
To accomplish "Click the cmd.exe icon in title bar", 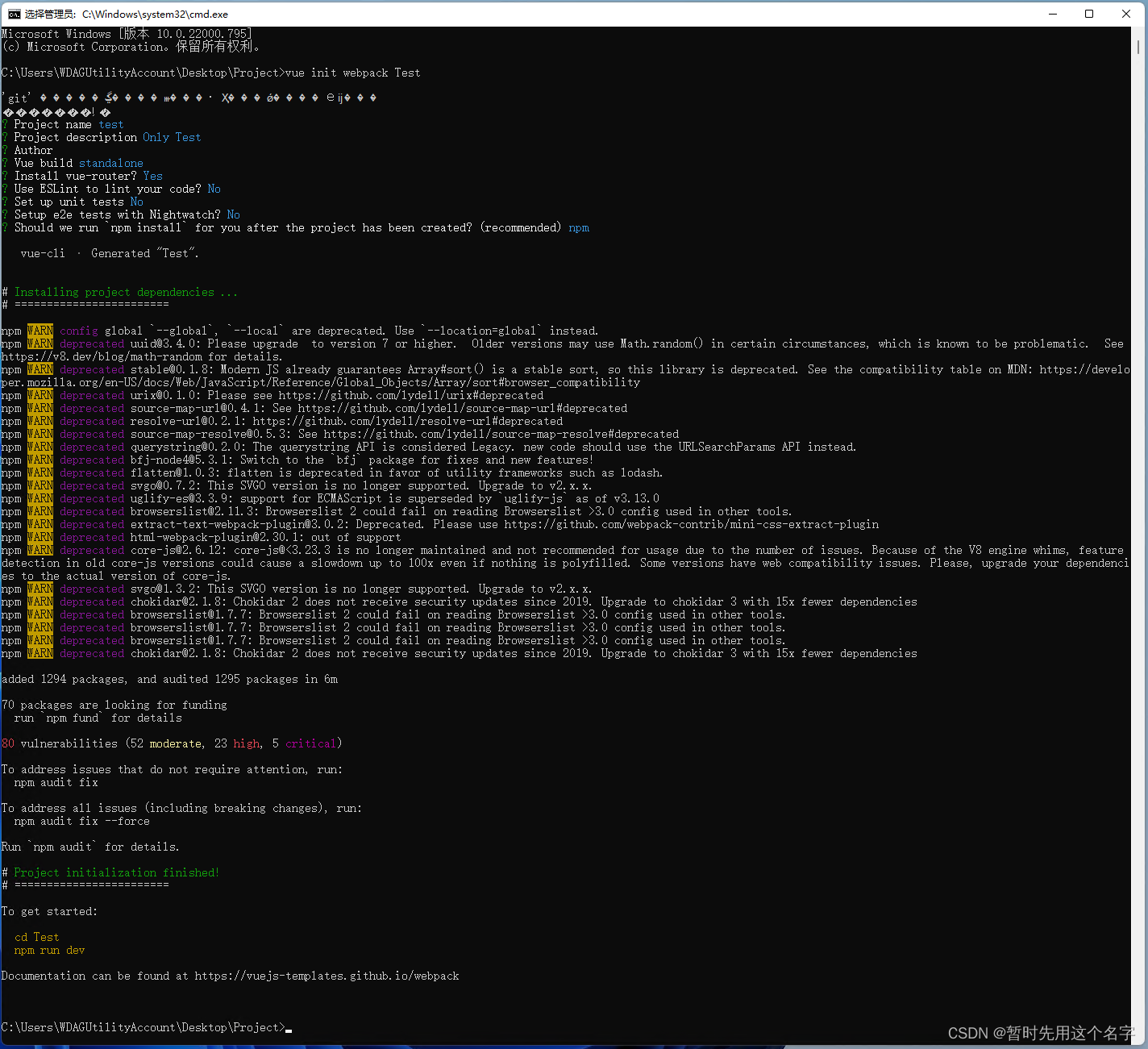I will point(15,14).
